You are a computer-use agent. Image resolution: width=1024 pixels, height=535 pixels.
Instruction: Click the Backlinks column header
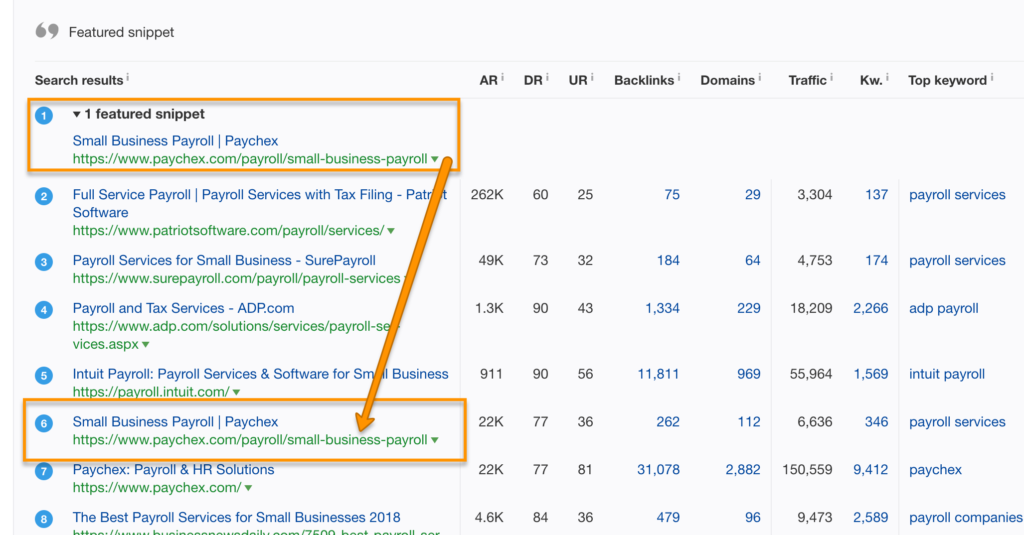[x=644, y=80]
